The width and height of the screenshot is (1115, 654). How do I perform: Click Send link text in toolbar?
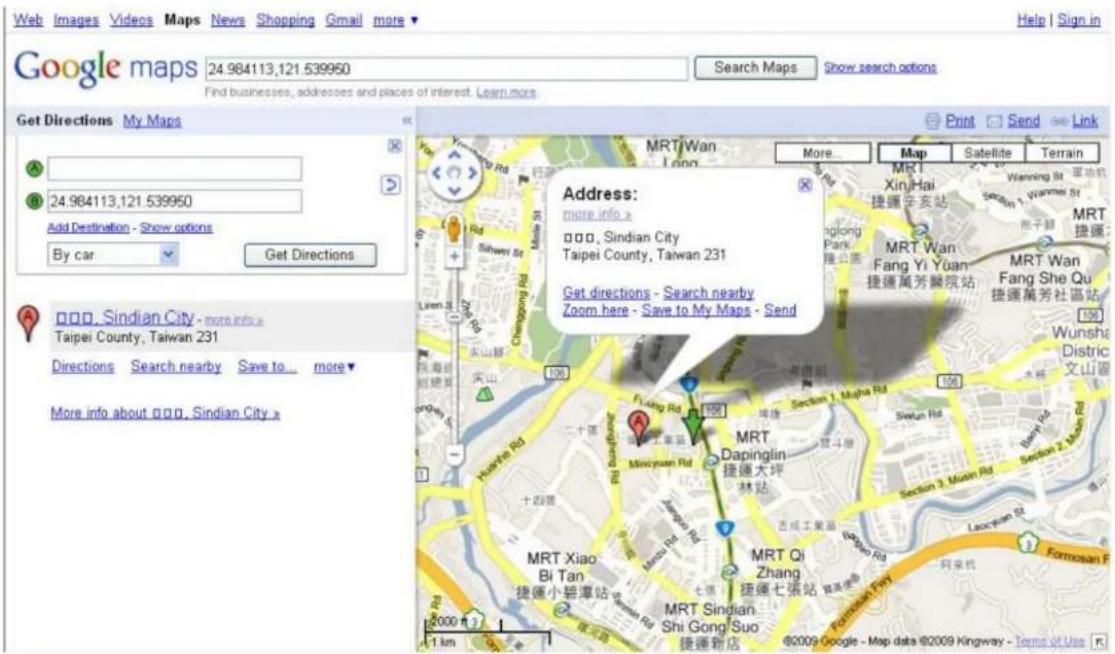(x=1023, y=121)
